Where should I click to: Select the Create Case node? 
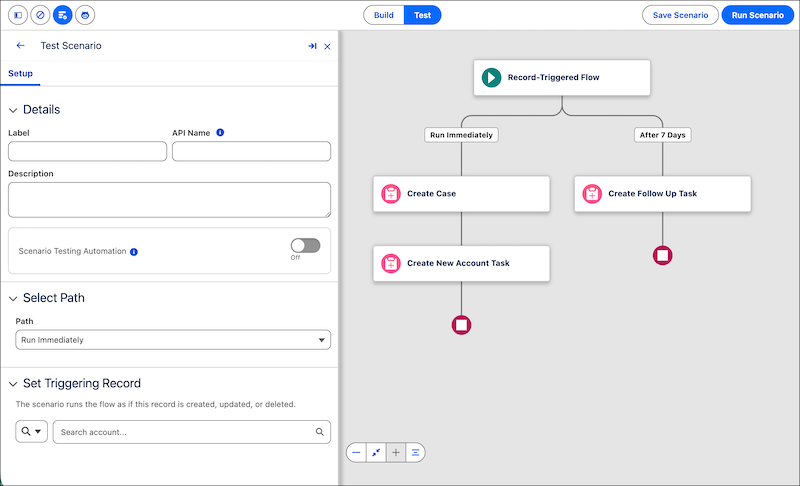pos(461,194)
